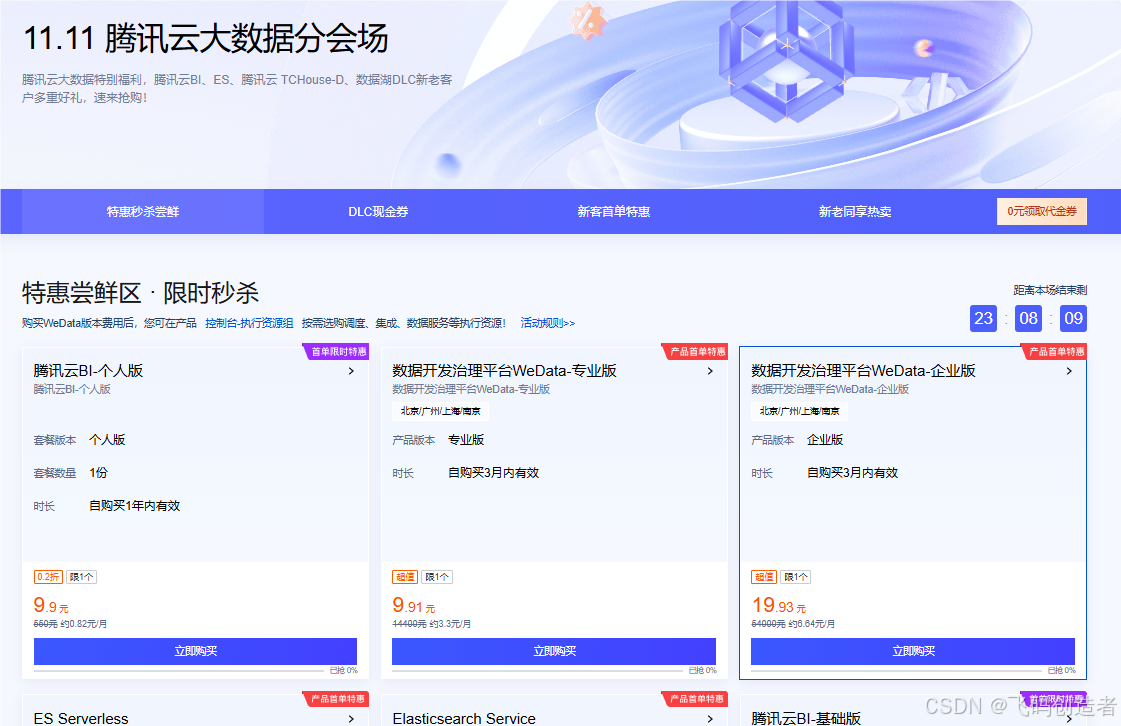Click the 专业版 product version value

(466, 440)
